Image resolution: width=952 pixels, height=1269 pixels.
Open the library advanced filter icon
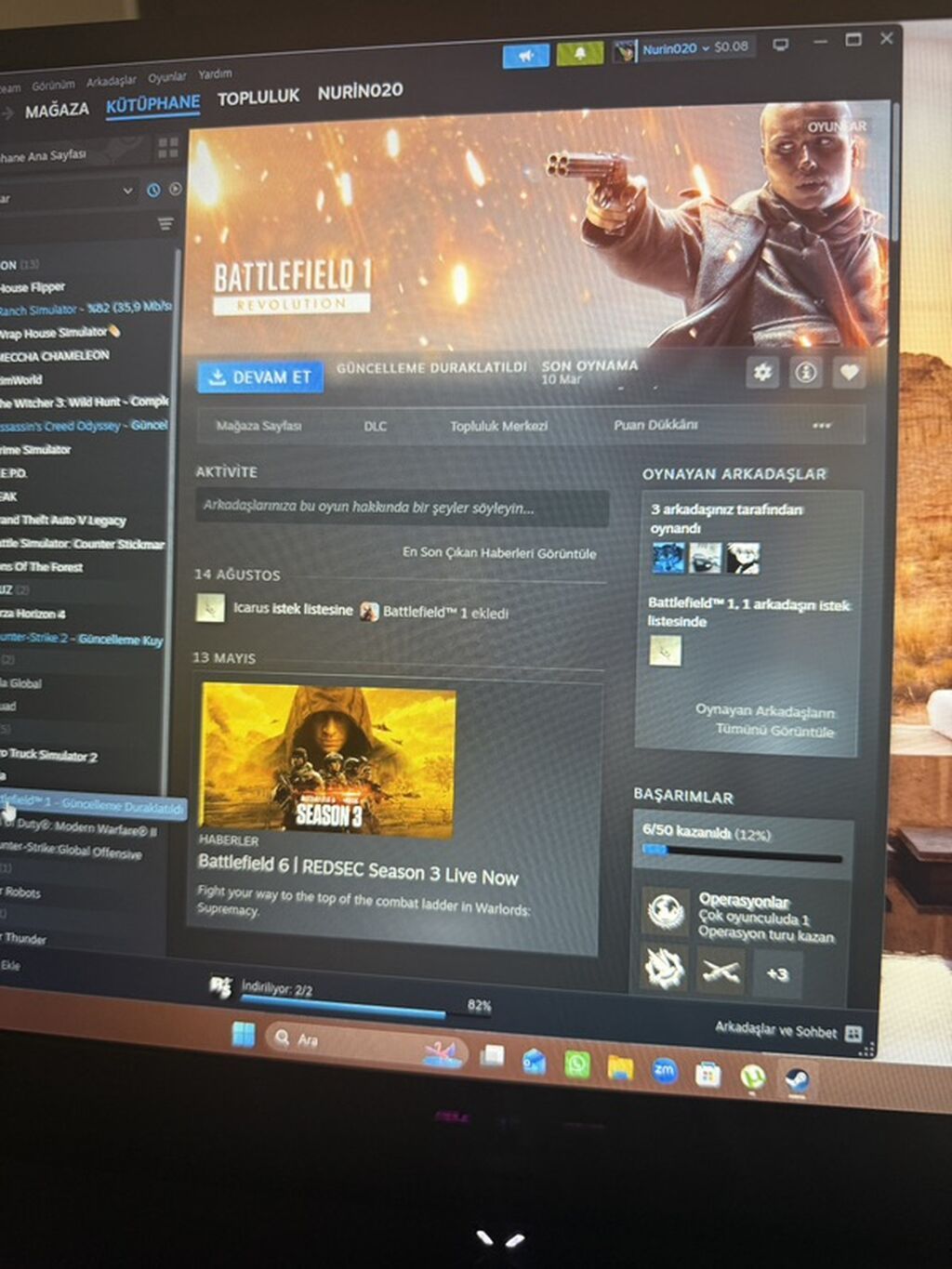point(165,223)
